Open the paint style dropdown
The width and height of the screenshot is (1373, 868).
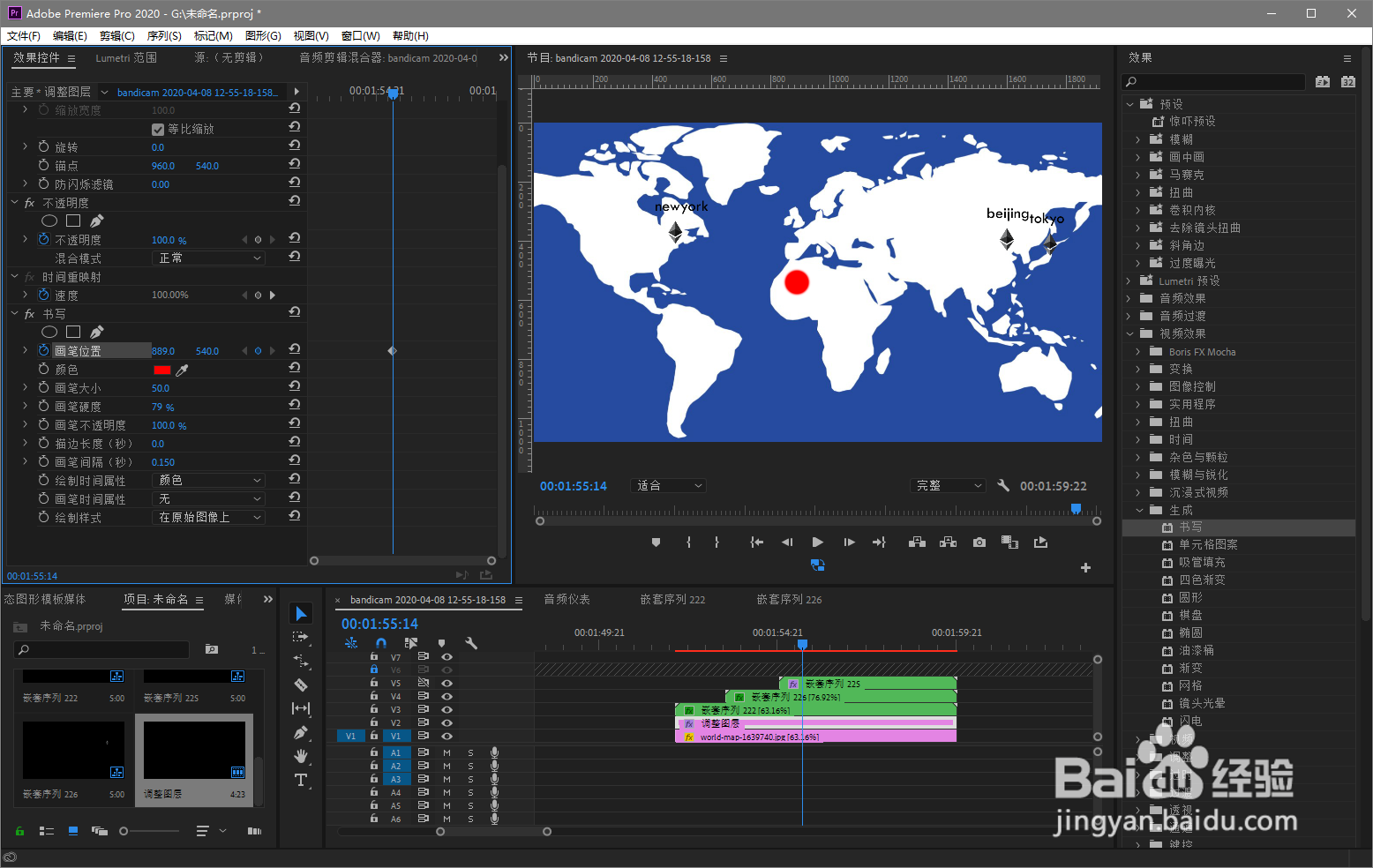click(209, 517)
